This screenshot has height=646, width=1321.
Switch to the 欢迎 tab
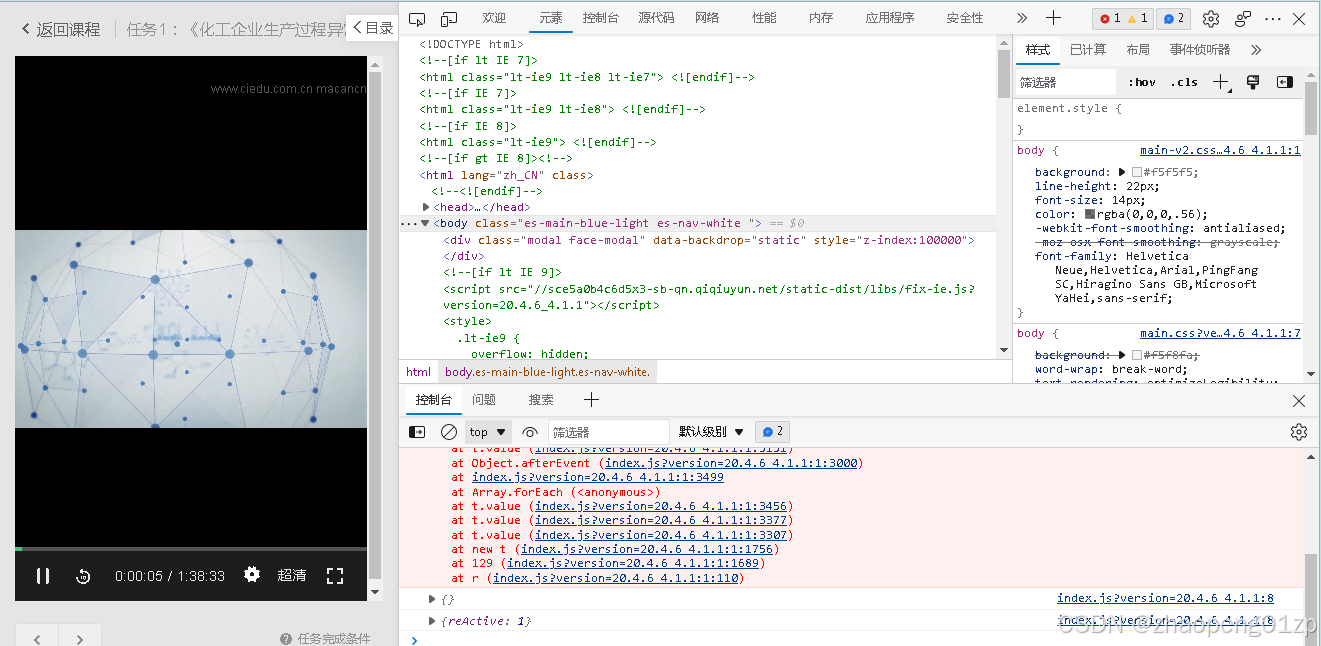click(x=494, y=18)
